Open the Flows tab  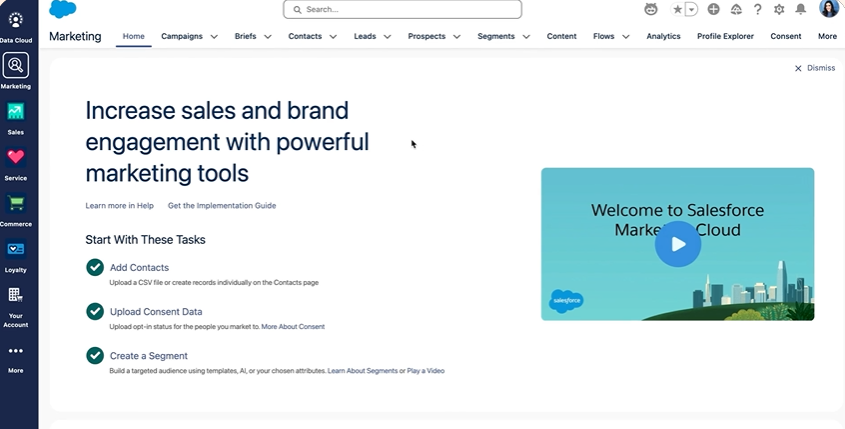point(604,36)
